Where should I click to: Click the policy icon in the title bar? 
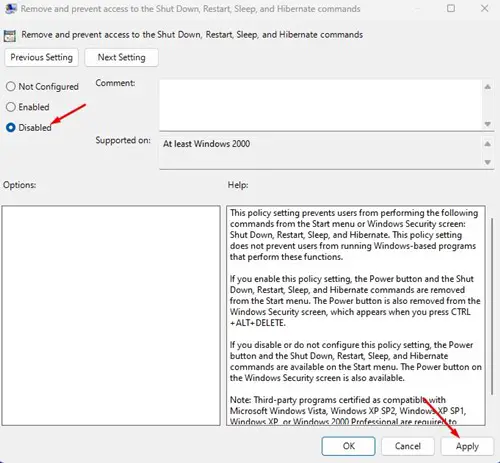coord(11,9)
